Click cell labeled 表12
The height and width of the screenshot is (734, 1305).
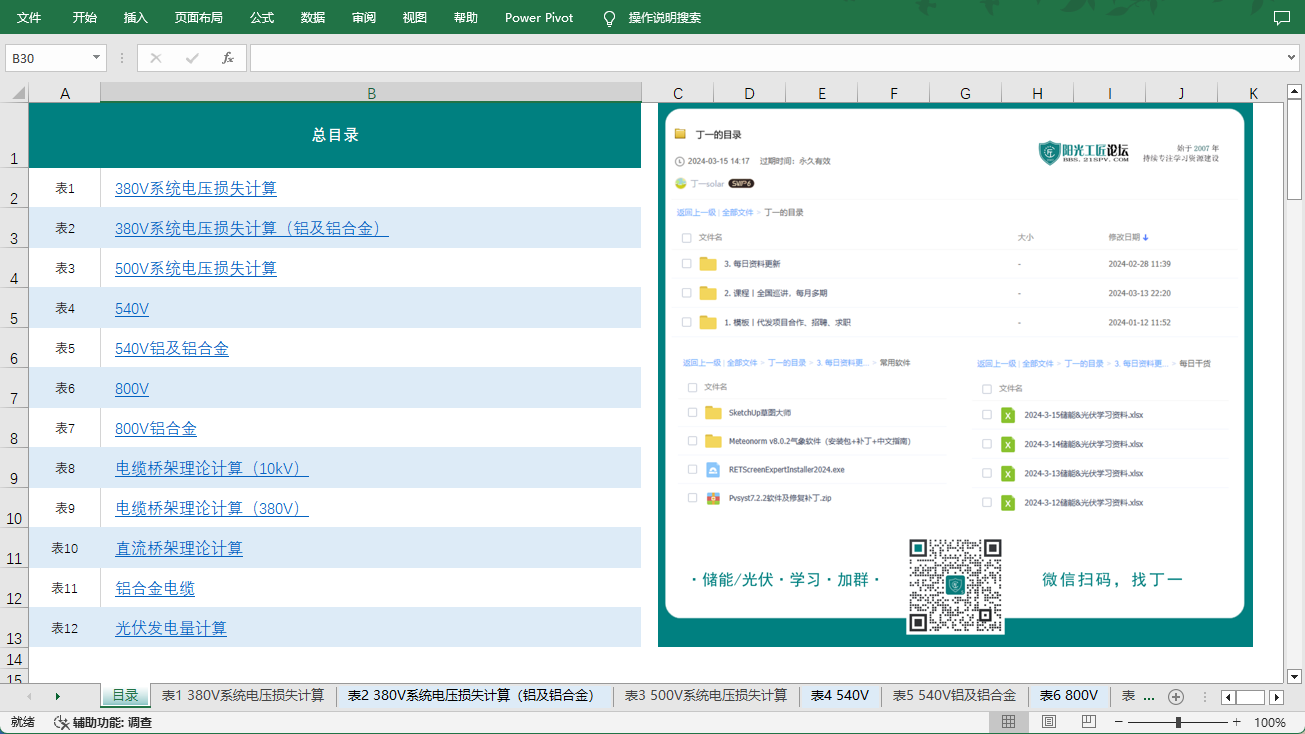(65, 628)
